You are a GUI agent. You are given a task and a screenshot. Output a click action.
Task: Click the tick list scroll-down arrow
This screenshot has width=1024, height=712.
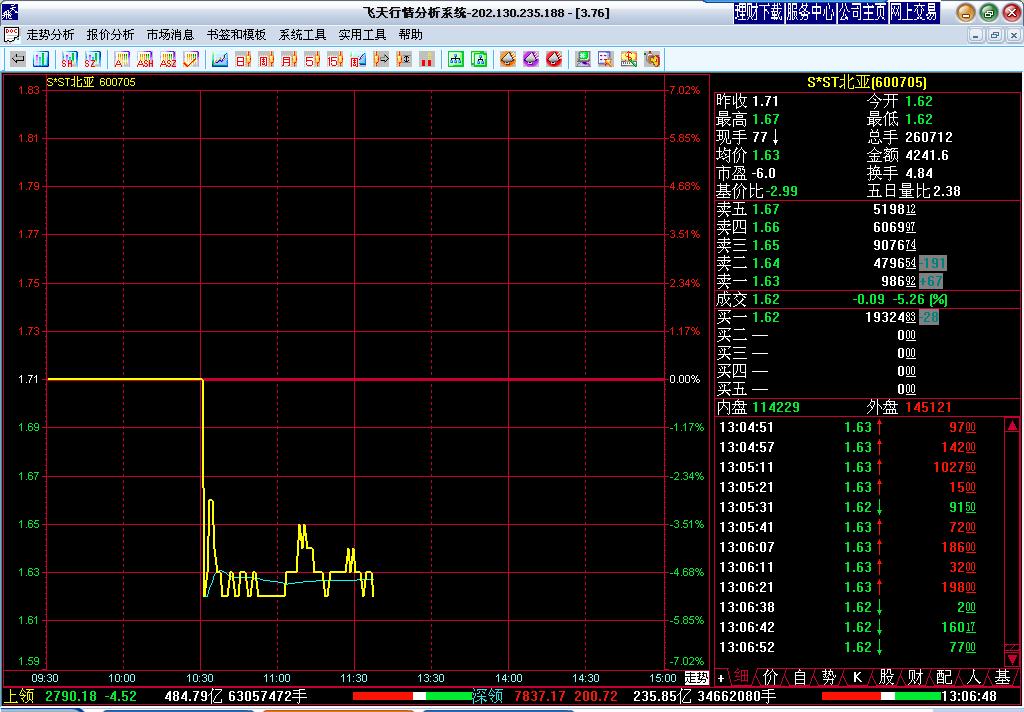(x=1012, y=658)
